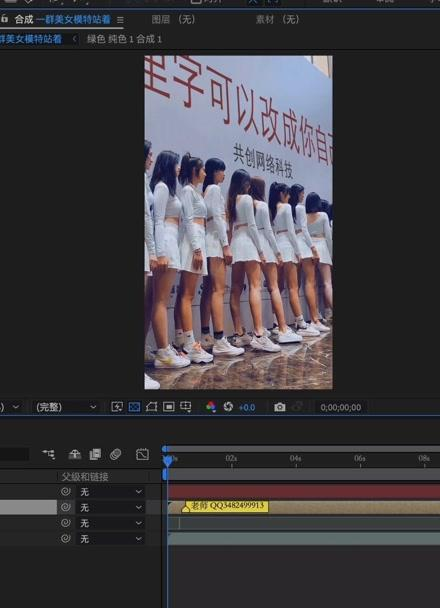
Task: Click the 0;00;00;00 preview timecode
Action: pos(340,408)
